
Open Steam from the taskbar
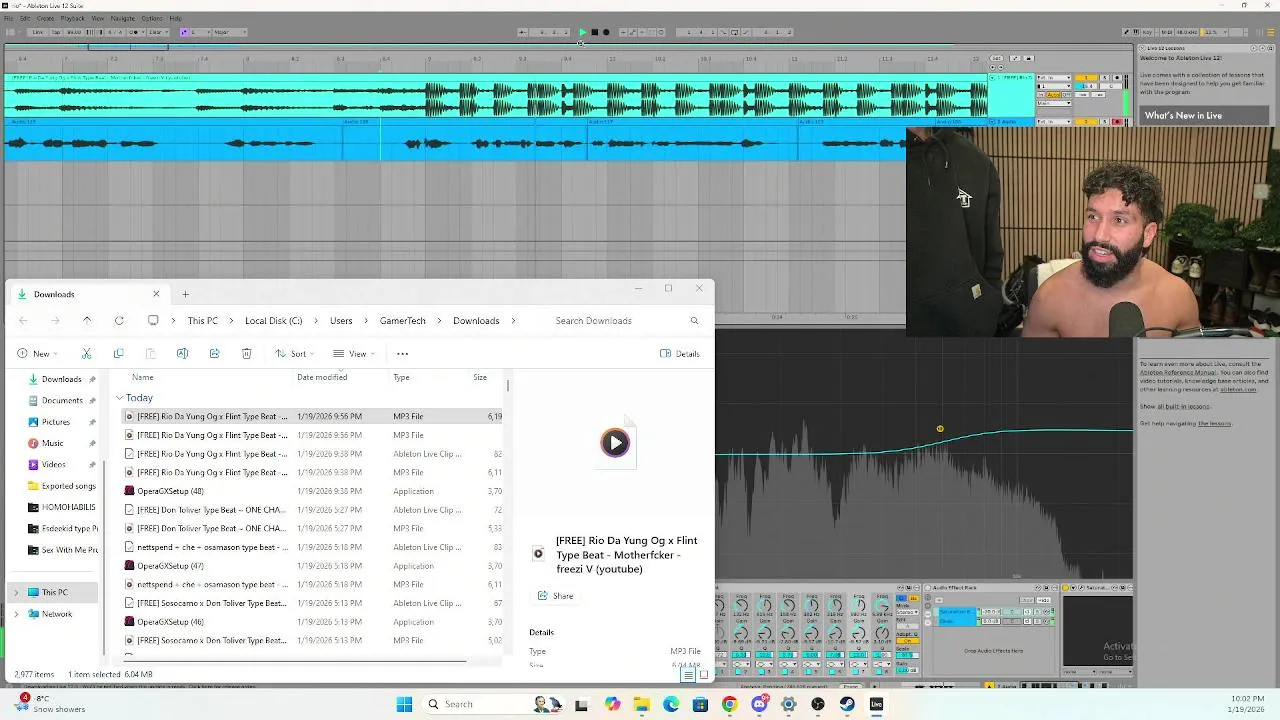[x=847, y=704]
